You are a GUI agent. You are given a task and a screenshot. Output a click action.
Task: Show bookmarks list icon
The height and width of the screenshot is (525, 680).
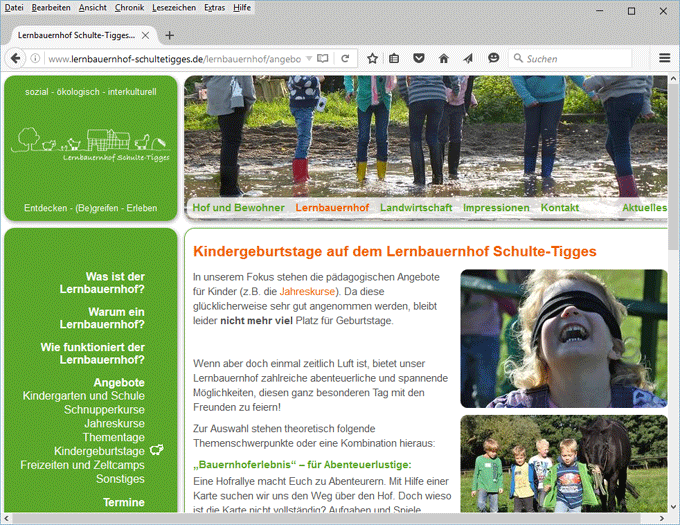(394, 58)
